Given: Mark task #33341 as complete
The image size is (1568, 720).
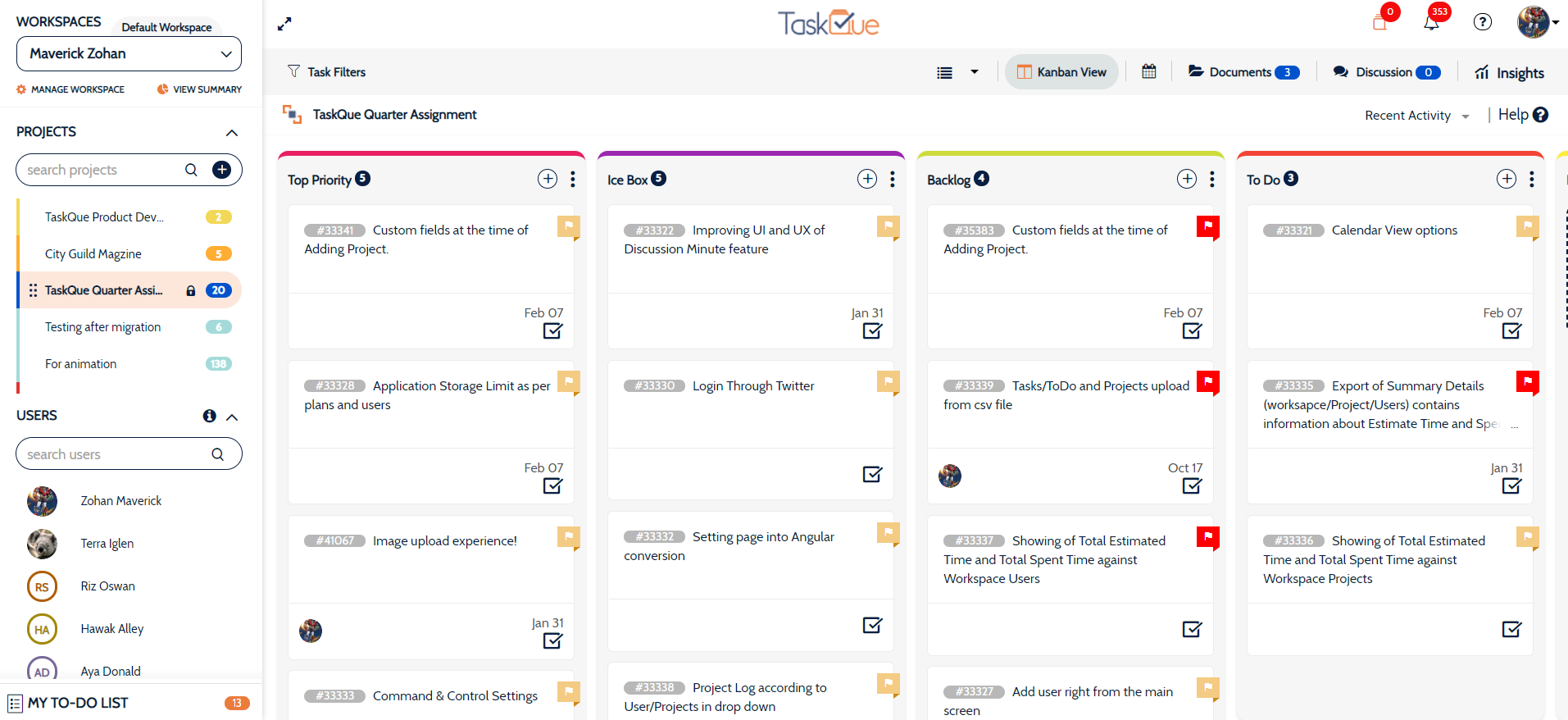Looking at the screenshot, I should (x=553, y=330).
